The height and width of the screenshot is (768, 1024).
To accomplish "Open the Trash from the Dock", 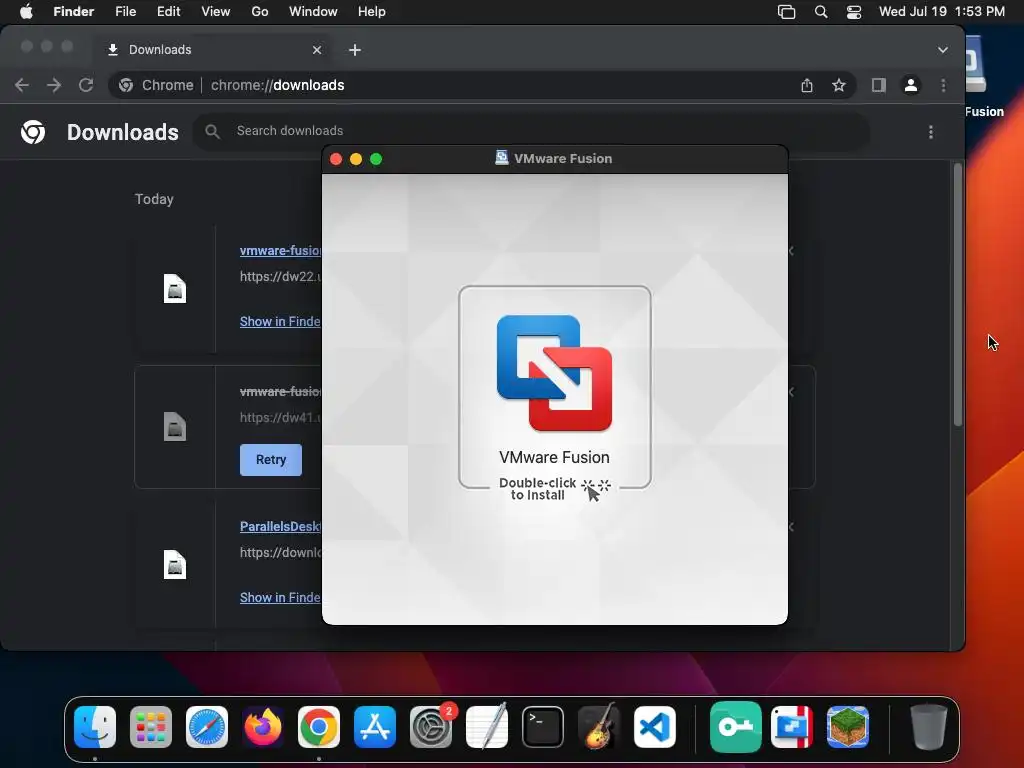I will (928, 727).
